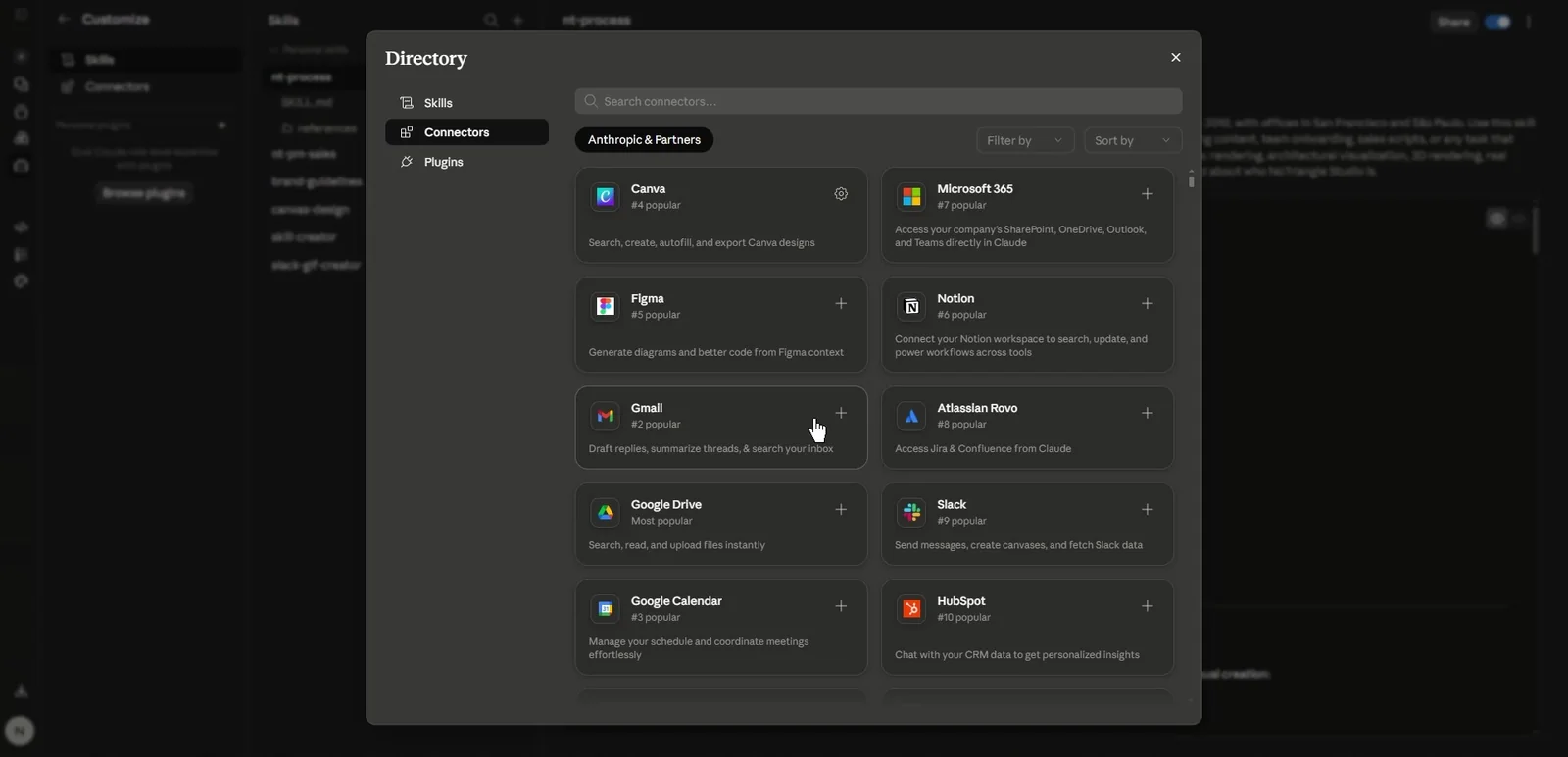This screenshot has height=757, width=1568.
Task: Click the plus icon on the Gmail card
Action: (841, 414)
